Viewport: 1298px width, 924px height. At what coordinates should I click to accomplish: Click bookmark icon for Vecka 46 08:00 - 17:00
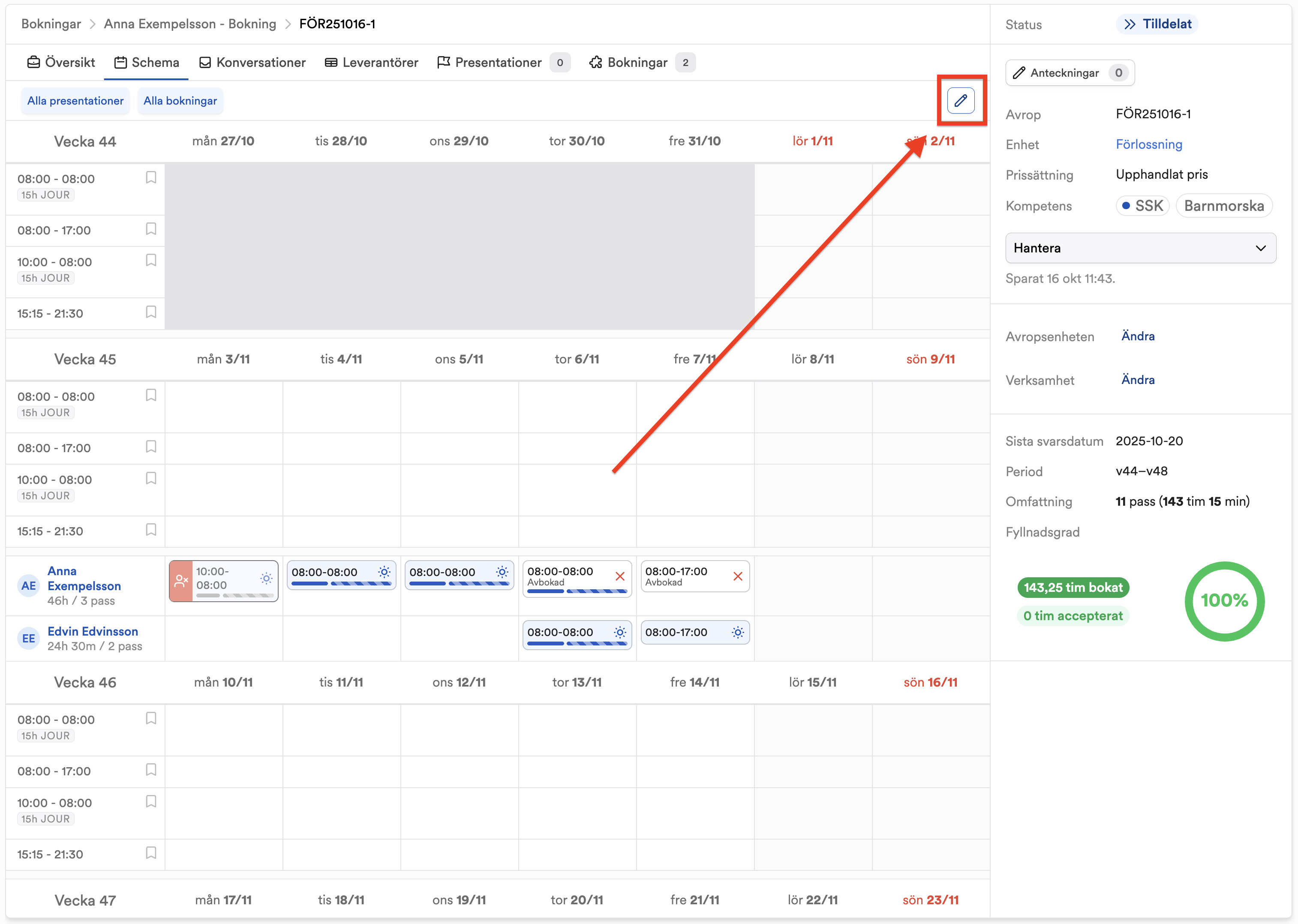pyautogui.click(x=151, y=770)
